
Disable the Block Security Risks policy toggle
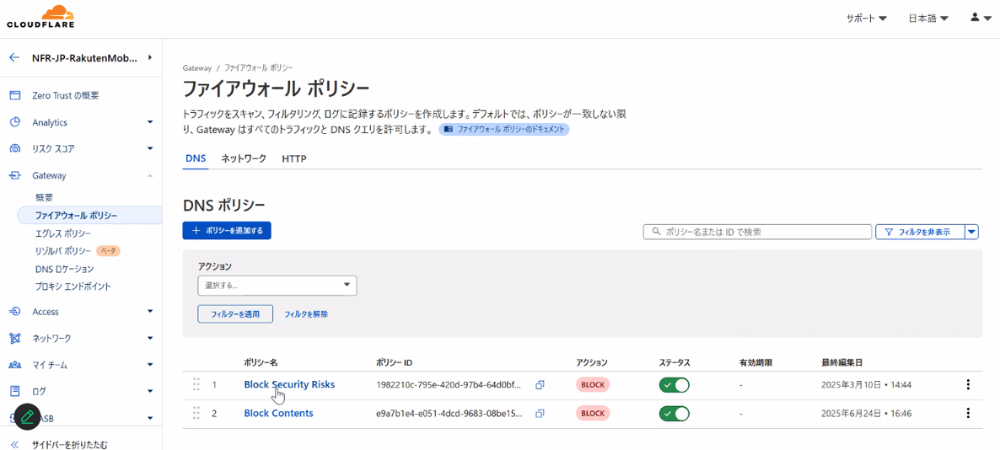tap(674, 385)
